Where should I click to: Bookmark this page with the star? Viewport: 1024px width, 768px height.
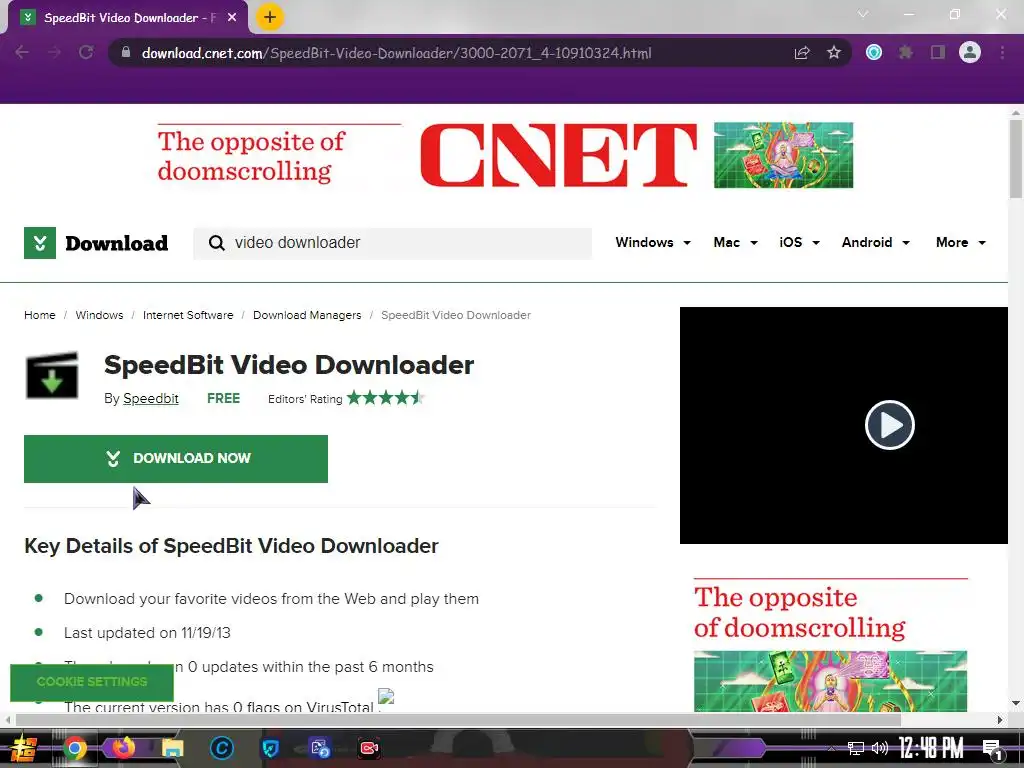click(834, 52)
